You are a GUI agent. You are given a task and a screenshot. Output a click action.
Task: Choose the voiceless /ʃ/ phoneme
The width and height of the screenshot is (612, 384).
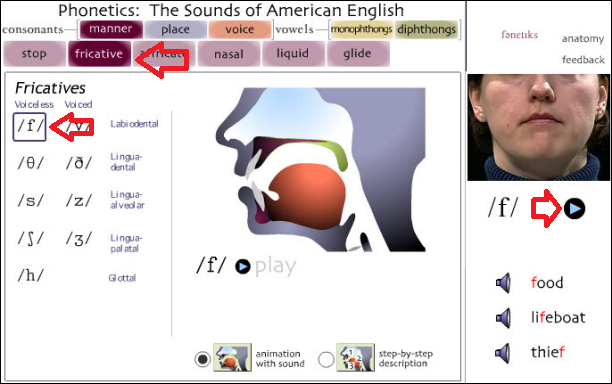(31, 238)
